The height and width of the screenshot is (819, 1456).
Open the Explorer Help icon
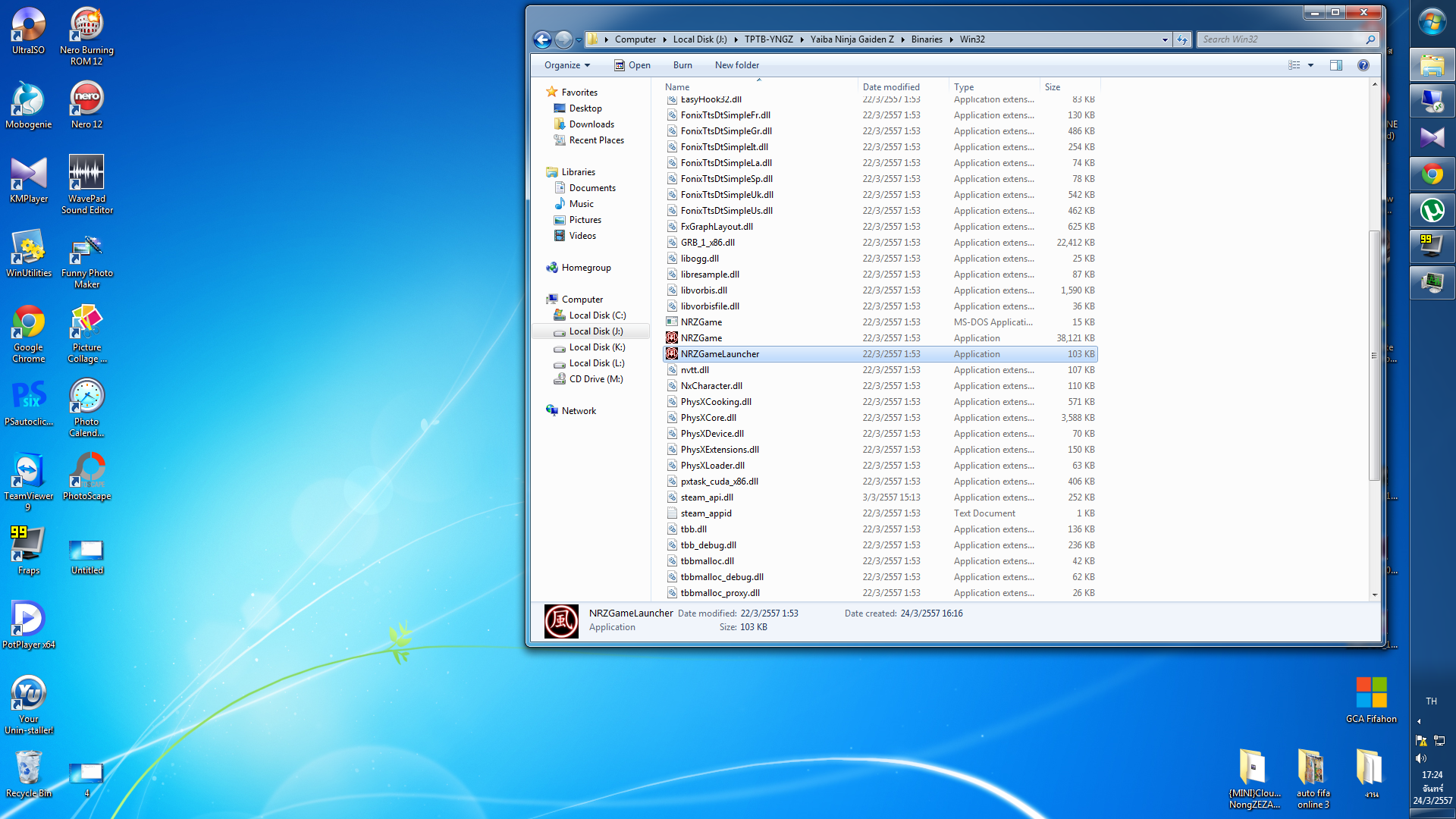pos(1363,65)
